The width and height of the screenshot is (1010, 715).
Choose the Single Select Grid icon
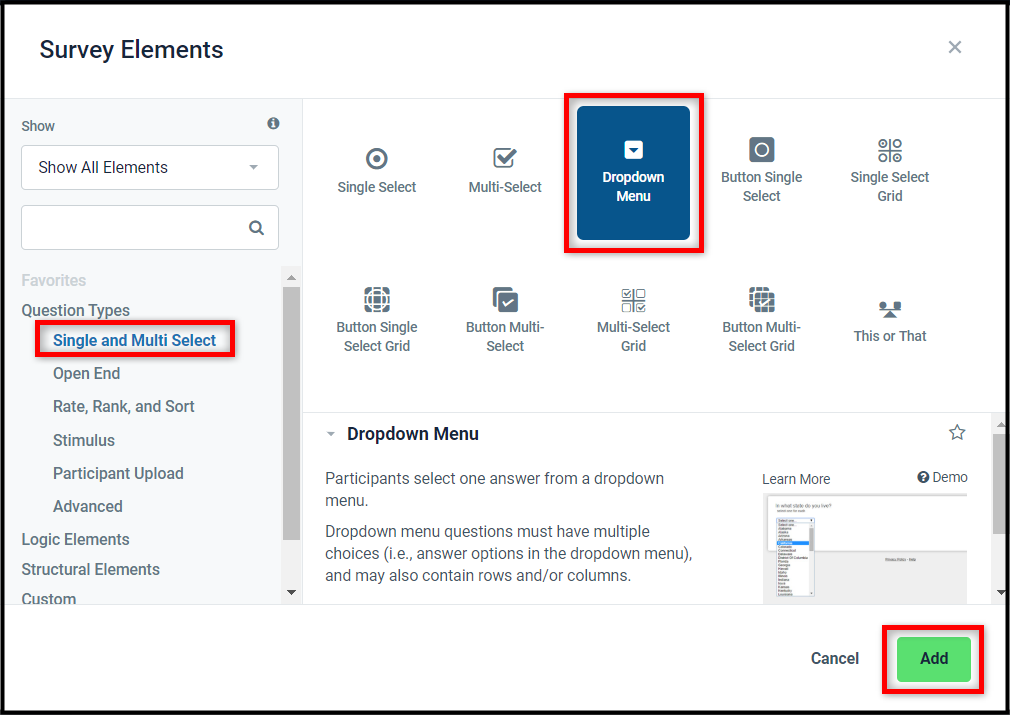890,150
